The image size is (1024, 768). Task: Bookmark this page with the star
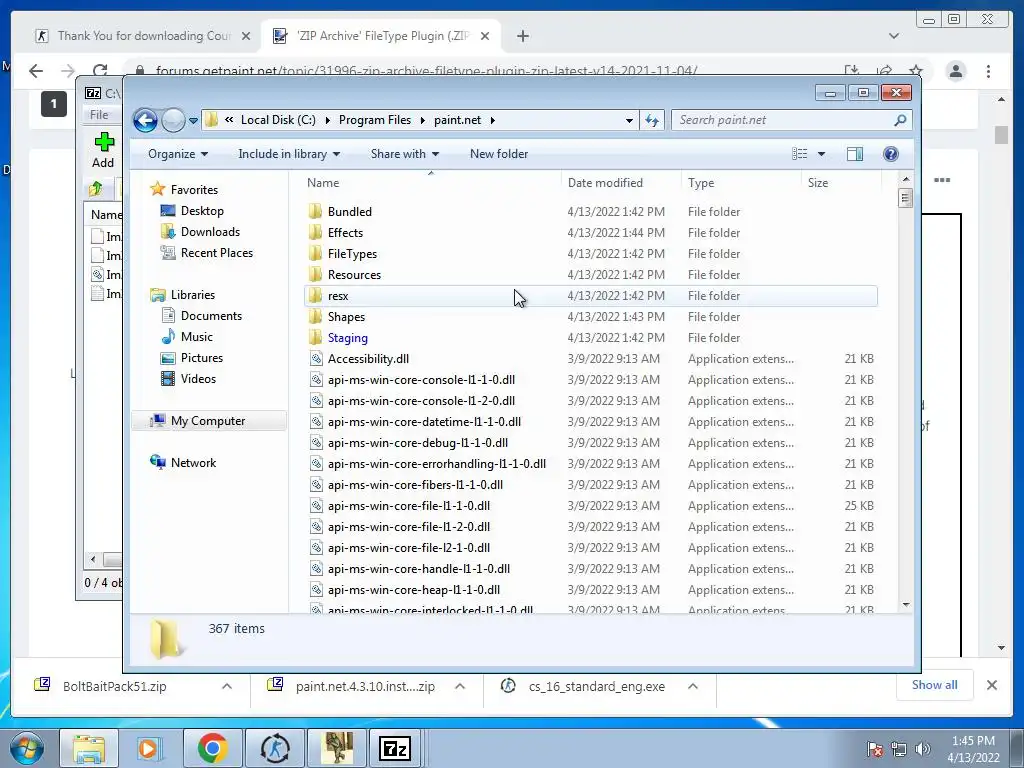tap(916, 71)
